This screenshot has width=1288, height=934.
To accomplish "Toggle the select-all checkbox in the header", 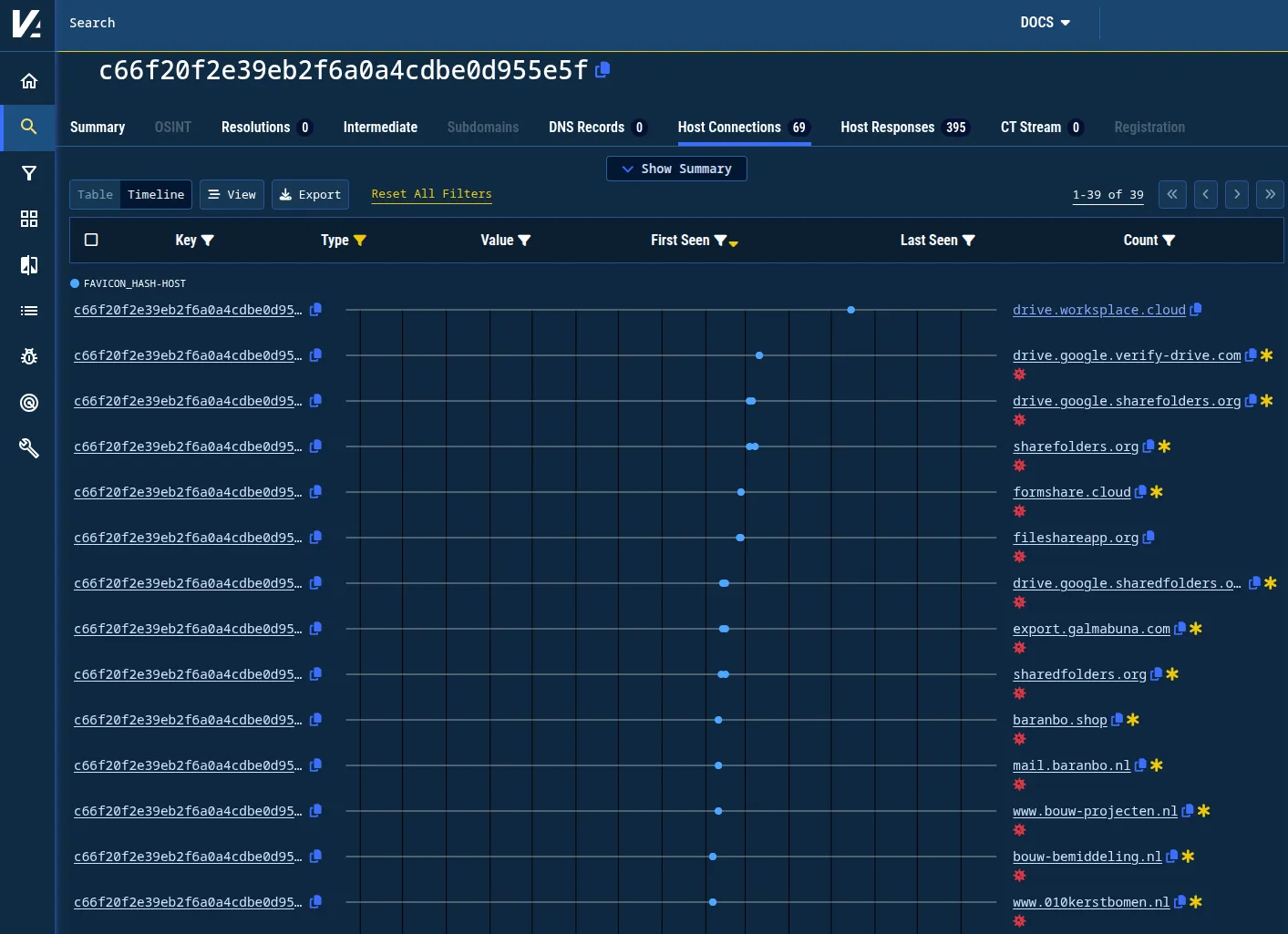I will (91, 240).
